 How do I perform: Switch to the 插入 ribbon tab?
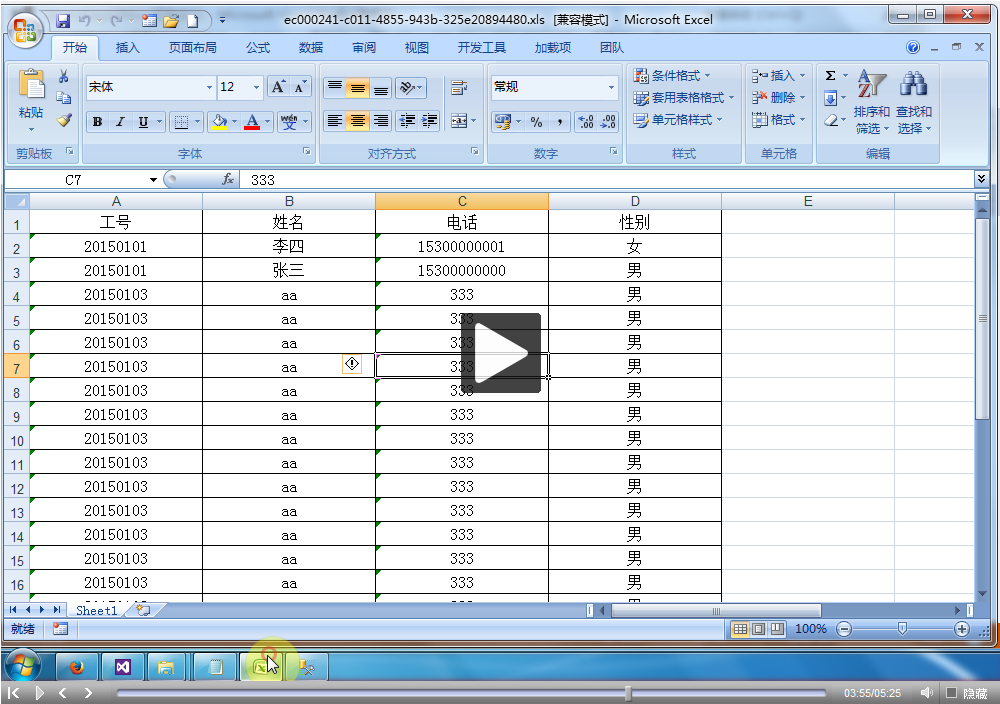128,47
